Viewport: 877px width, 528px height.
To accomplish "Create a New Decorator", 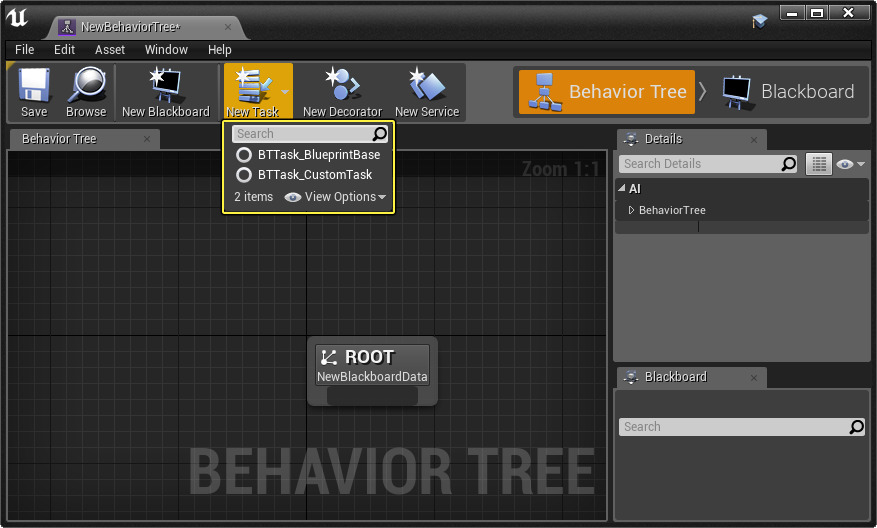I will [342, 92].
